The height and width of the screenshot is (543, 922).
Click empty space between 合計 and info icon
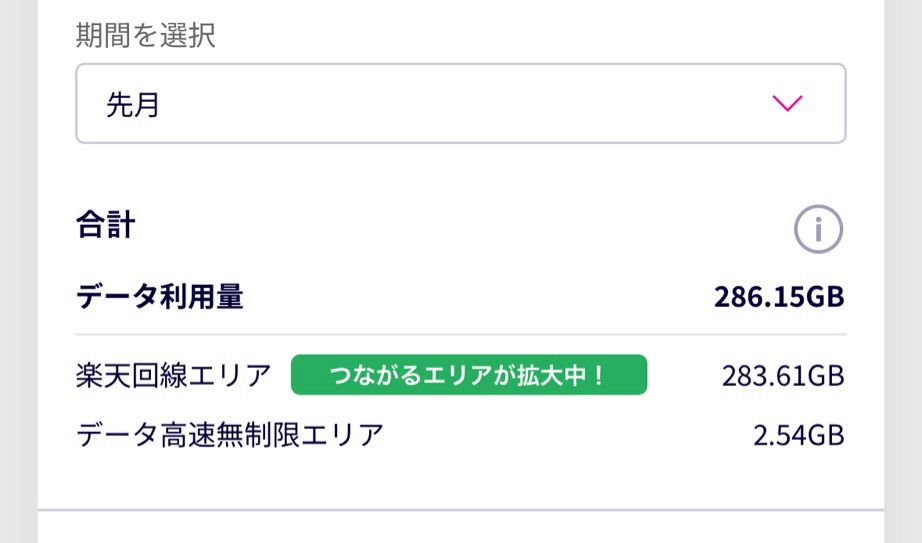coord(460,228)
